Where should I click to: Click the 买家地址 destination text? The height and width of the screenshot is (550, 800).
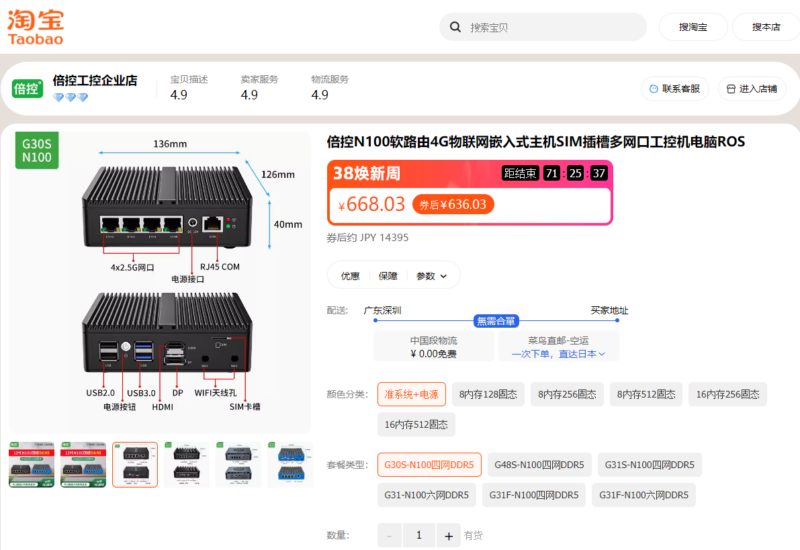point(609,310)
